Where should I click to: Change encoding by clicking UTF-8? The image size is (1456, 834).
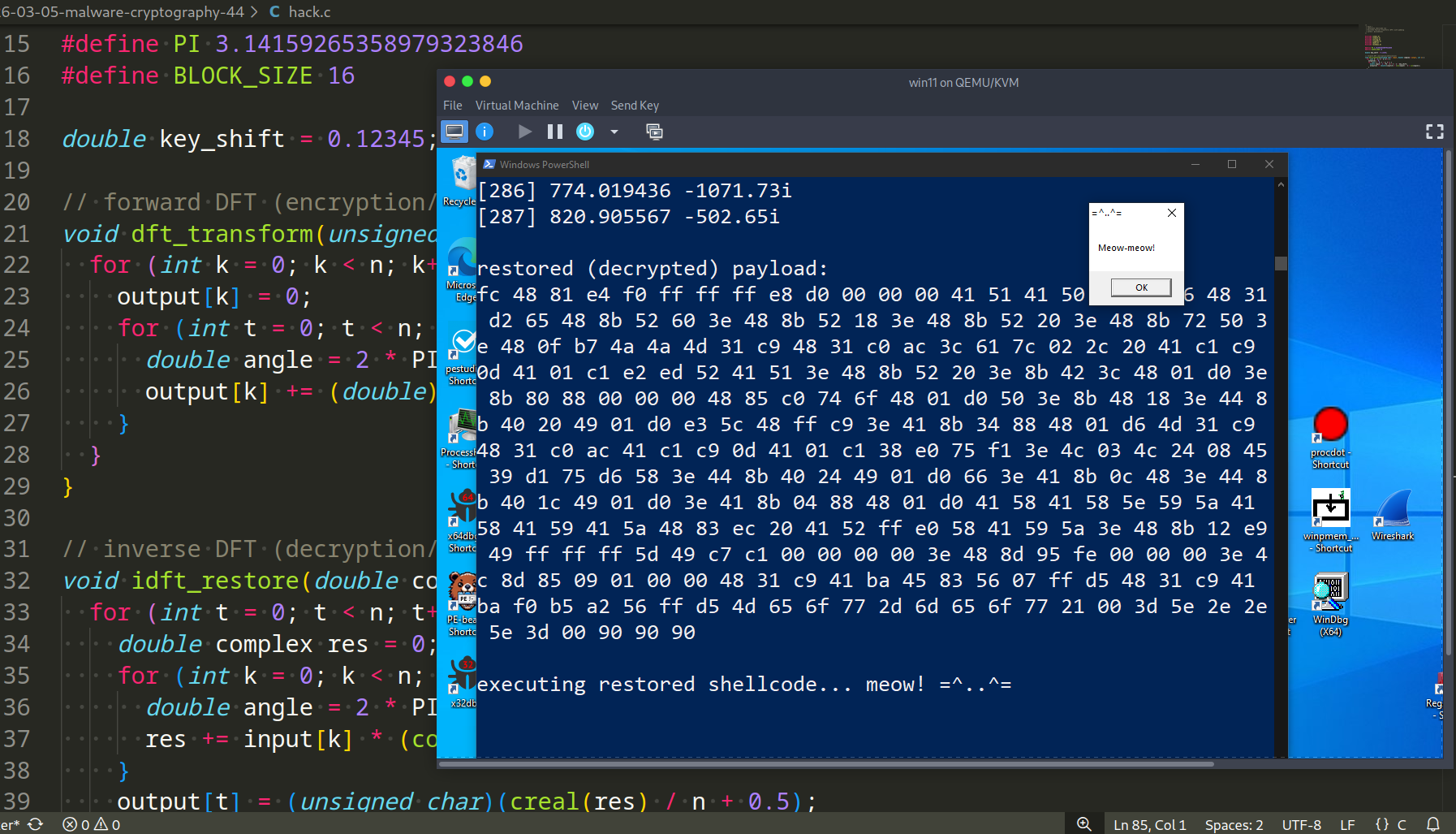pyautogui.click(x=1302, y=824)
